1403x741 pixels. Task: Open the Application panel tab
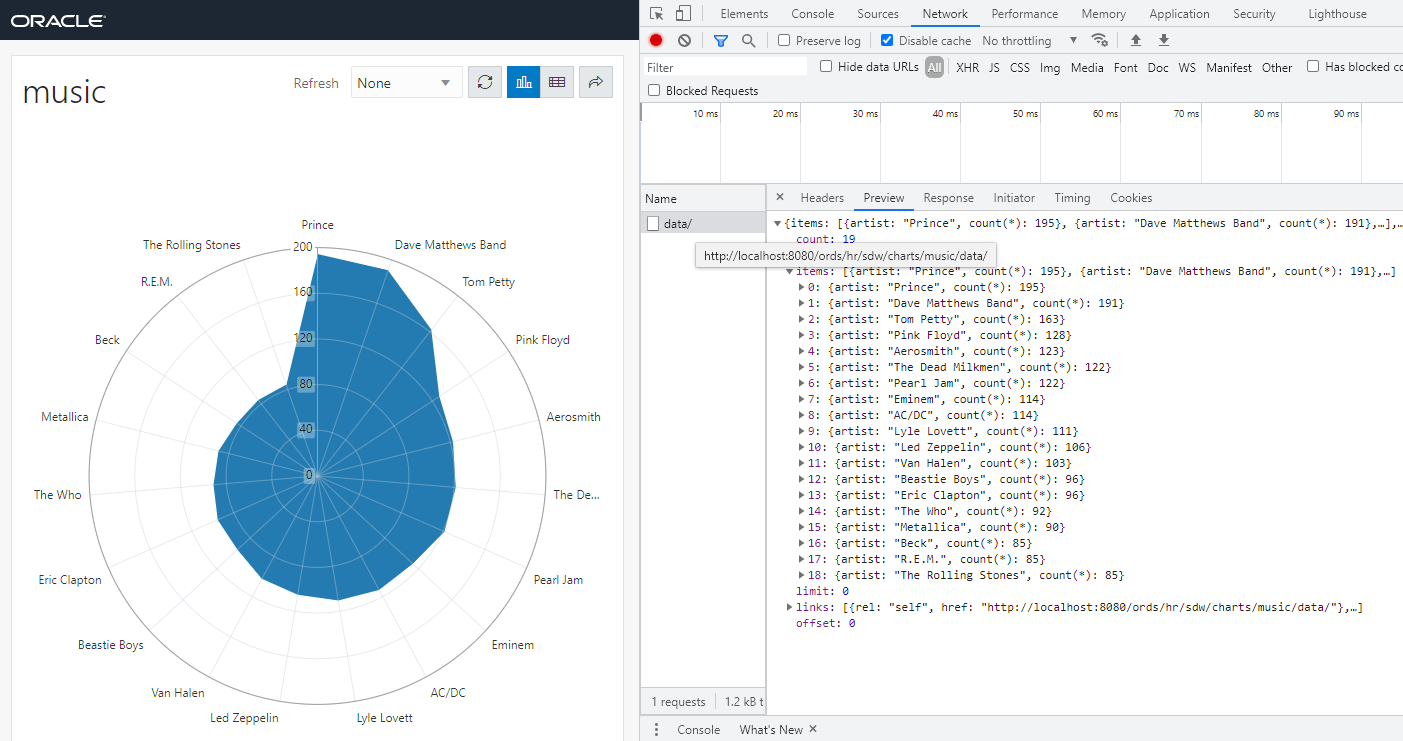[x=1179, y=14]
